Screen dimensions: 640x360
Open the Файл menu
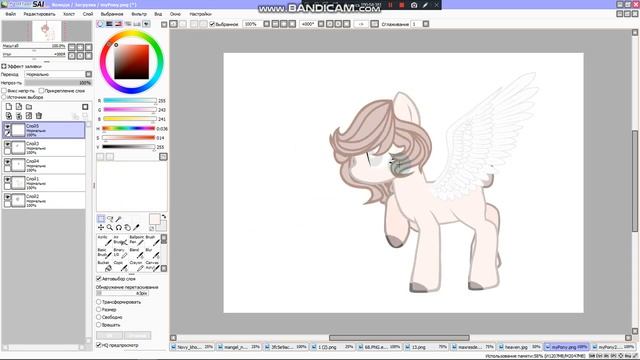coord(11,14)
